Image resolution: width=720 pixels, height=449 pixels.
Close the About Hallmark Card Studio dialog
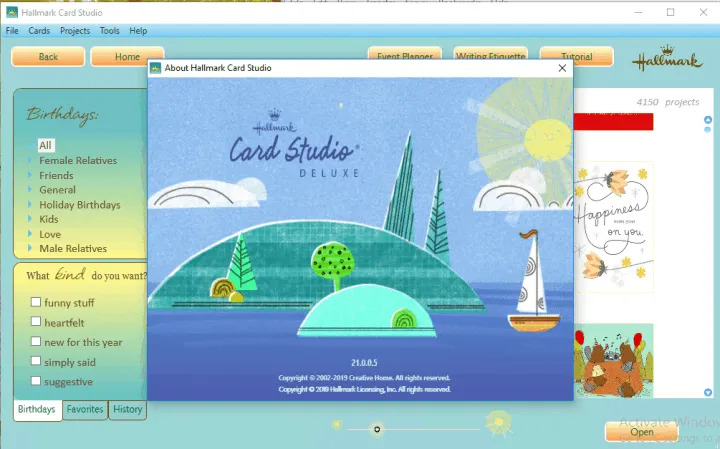click(x=562, y=68)
